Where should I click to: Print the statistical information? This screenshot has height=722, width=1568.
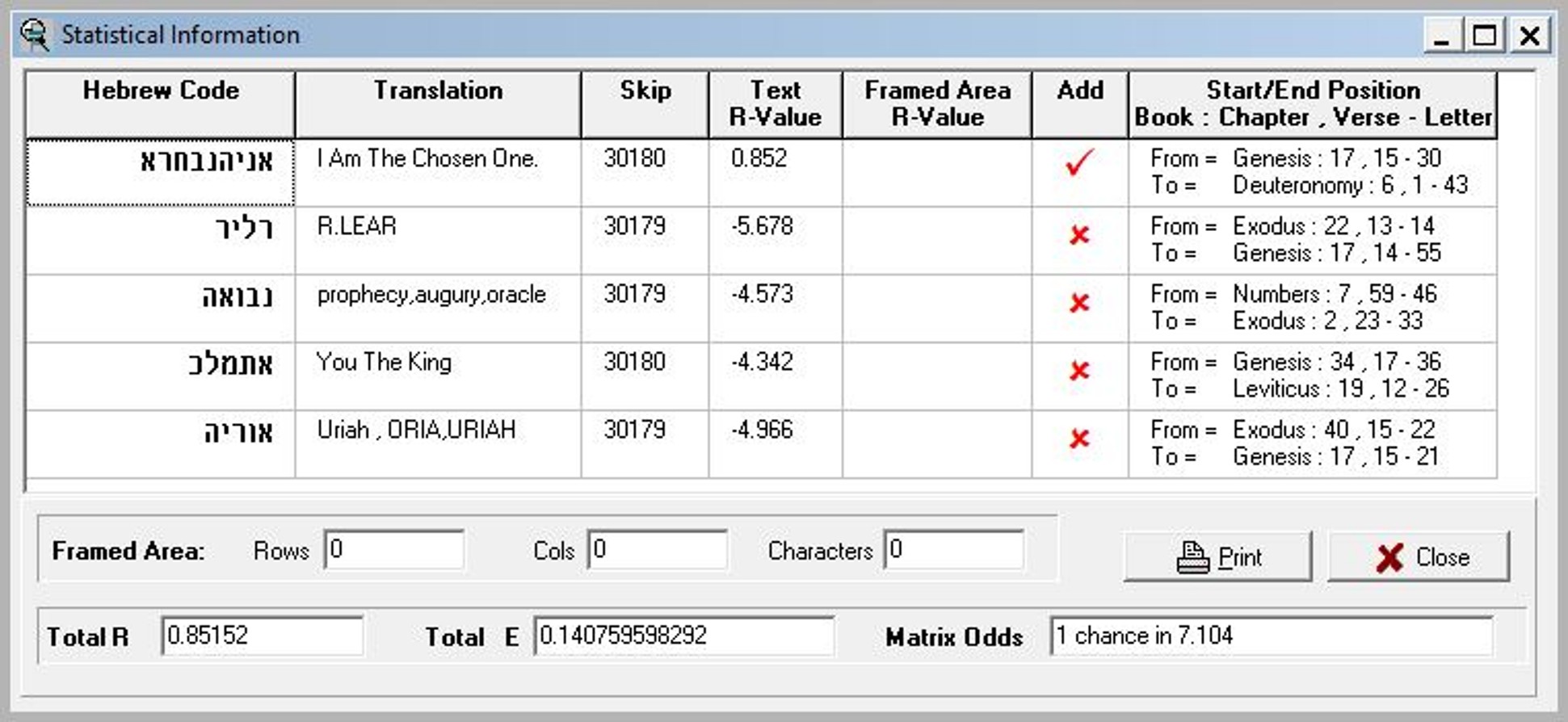tap(1217, 556)
